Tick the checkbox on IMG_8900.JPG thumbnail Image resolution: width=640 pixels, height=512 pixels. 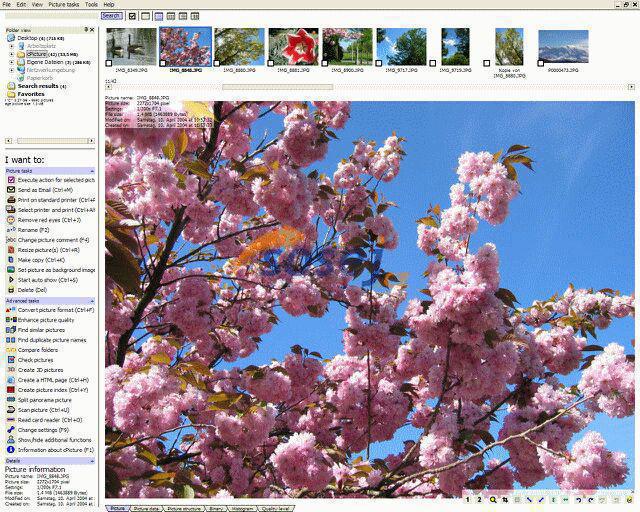click(325, 63)
